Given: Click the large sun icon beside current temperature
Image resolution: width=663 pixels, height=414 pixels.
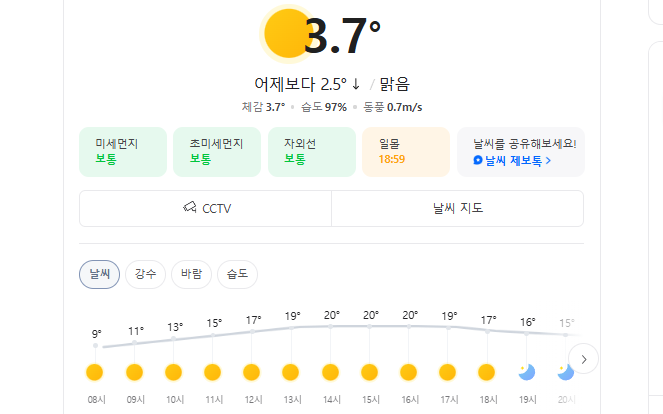Looking at the screenshot, I should [x=288, y=33].
